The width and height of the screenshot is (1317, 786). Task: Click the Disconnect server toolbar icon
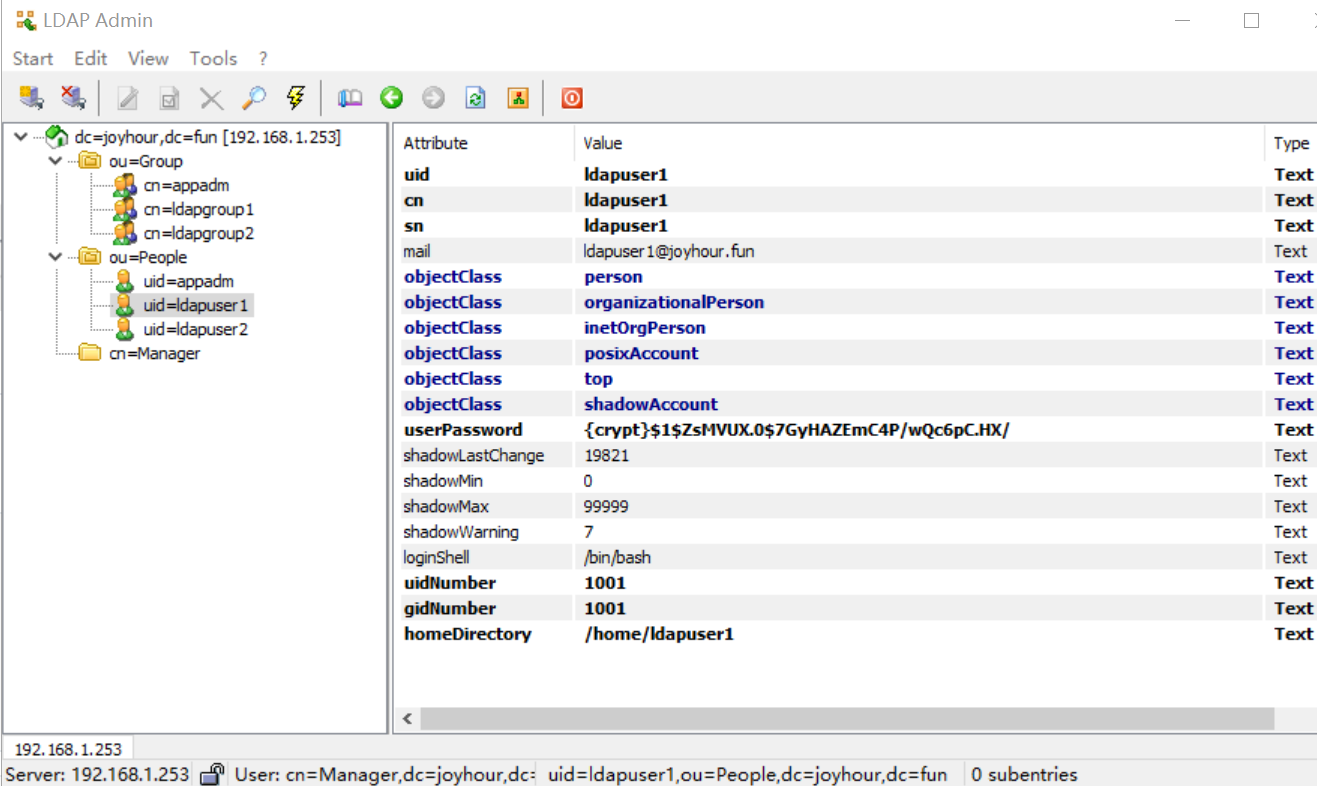click(73, 97)
